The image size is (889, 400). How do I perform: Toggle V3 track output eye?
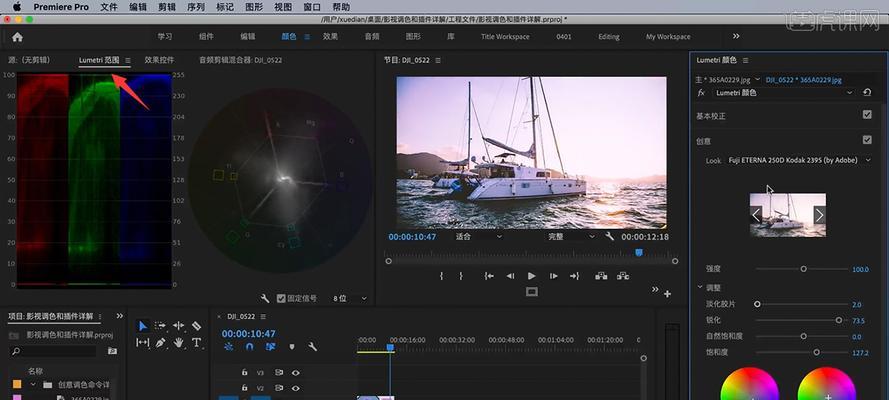click(295, 372)
